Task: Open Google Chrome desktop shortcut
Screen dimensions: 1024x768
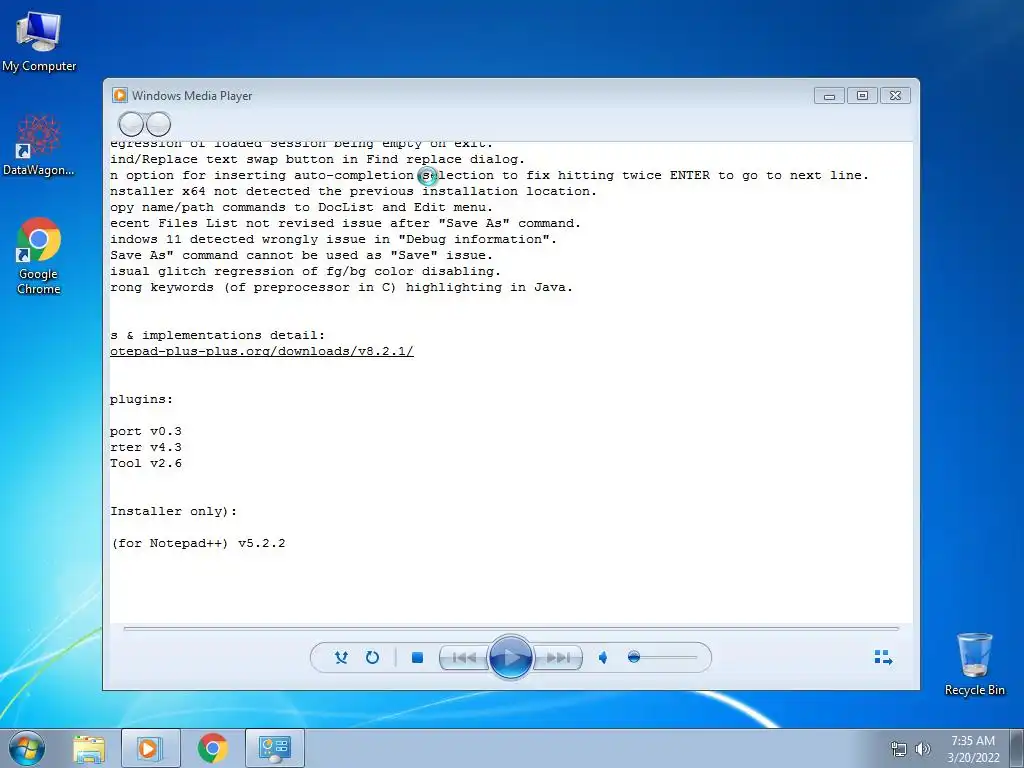Action: [x=39, y=256]
